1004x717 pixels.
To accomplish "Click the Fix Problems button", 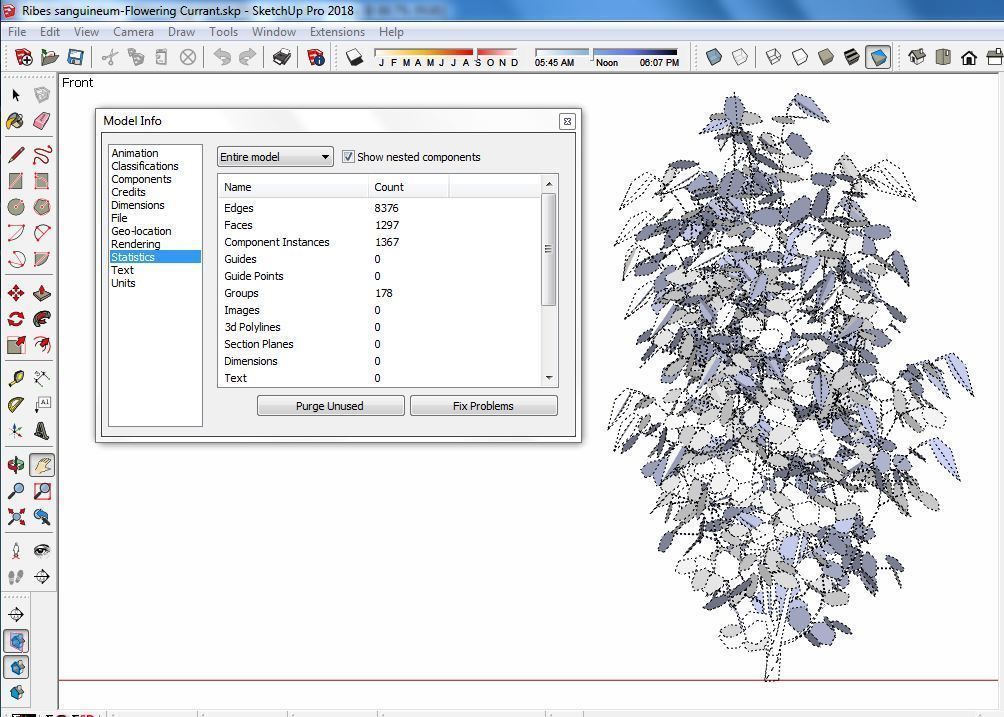I will coord(483,406).
